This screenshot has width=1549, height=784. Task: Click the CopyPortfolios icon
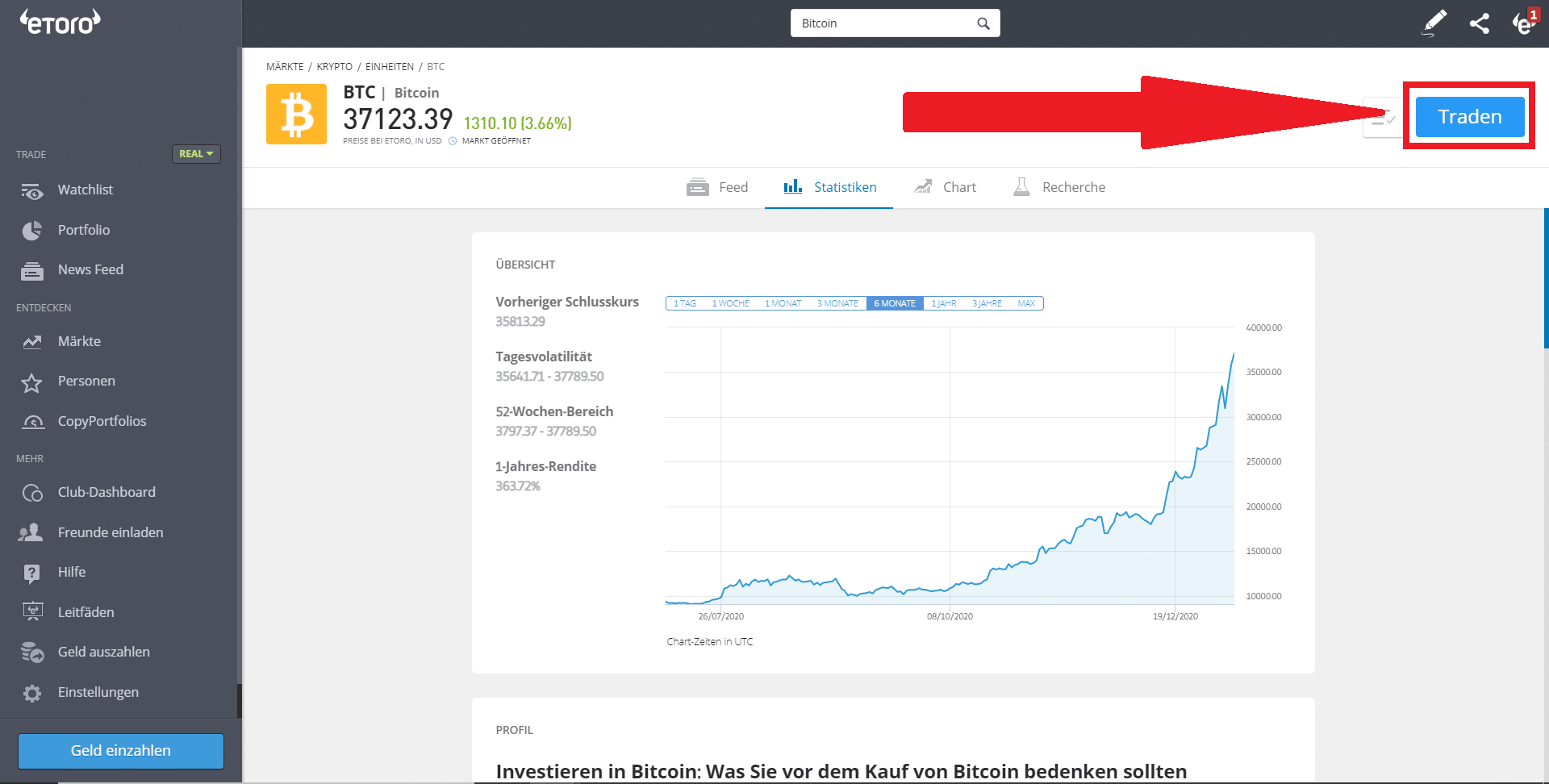[32, 422]
